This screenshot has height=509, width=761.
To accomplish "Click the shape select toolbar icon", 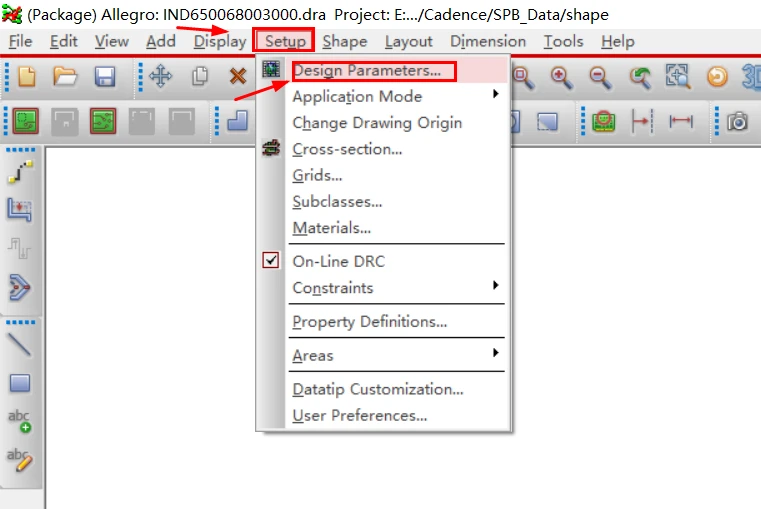I will [x=547, y=121].
